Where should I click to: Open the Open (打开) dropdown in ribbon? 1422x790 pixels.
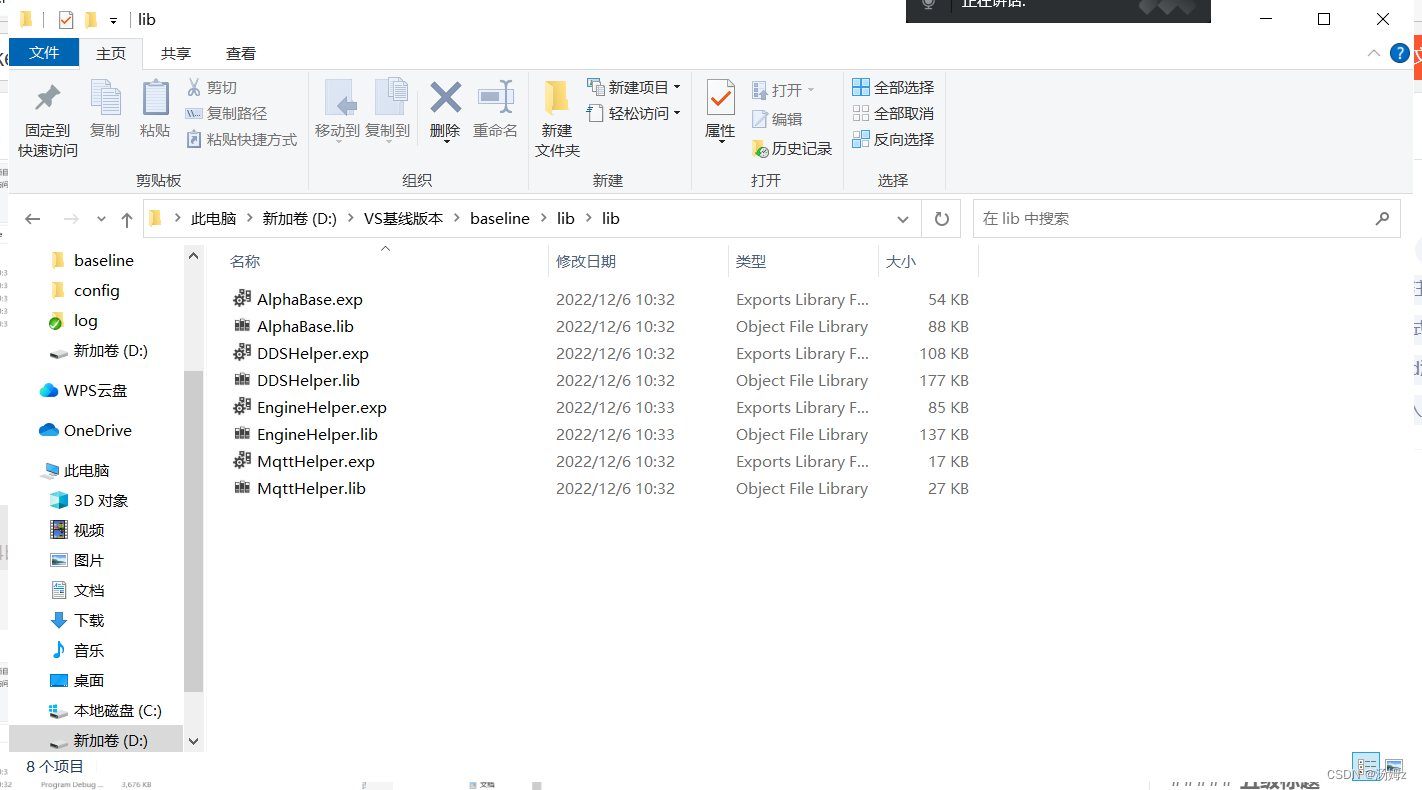click(784, 90)
